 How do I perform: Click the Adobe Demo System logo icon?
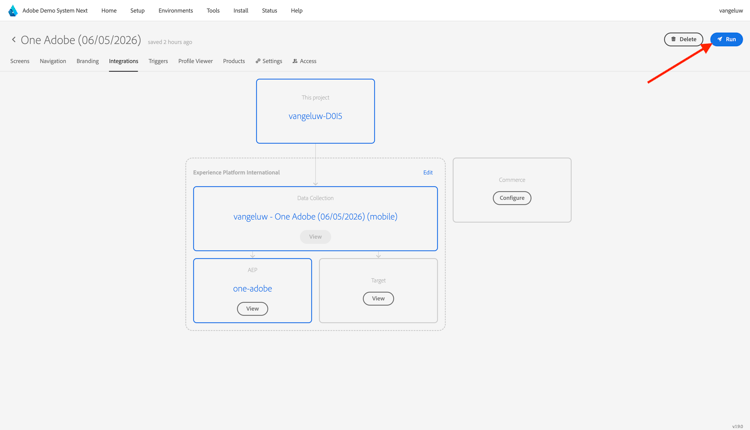(x=13, y=11)
